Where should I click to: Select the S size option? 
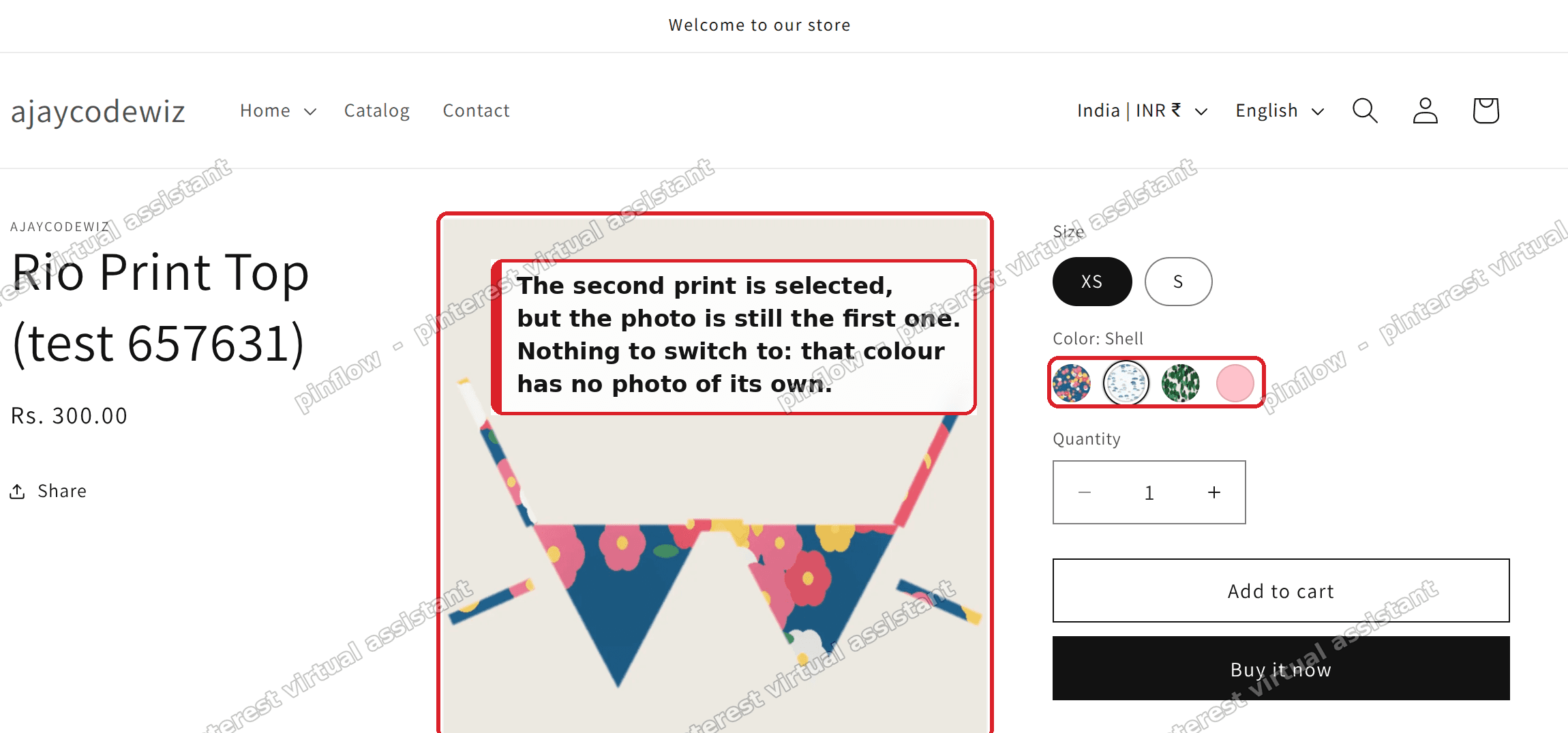coord(1178,282)
